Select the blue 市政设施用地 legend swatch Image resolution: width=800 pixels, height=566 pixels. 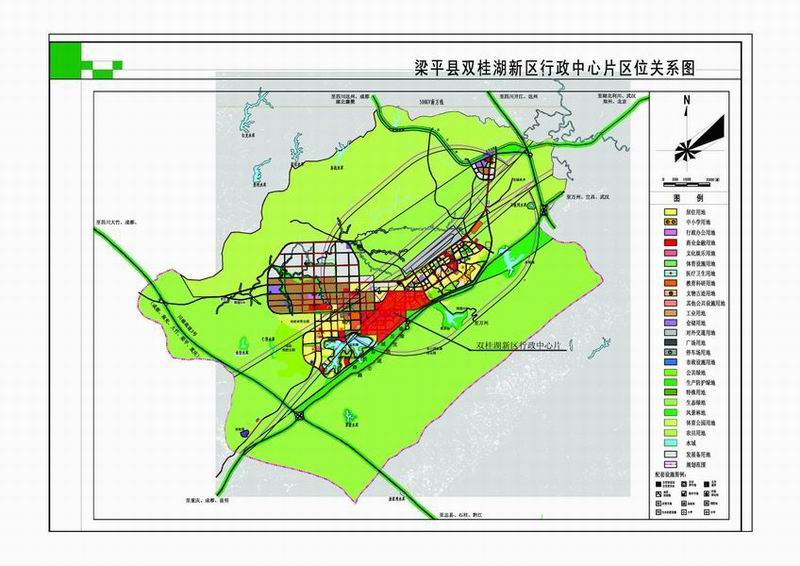670,362
